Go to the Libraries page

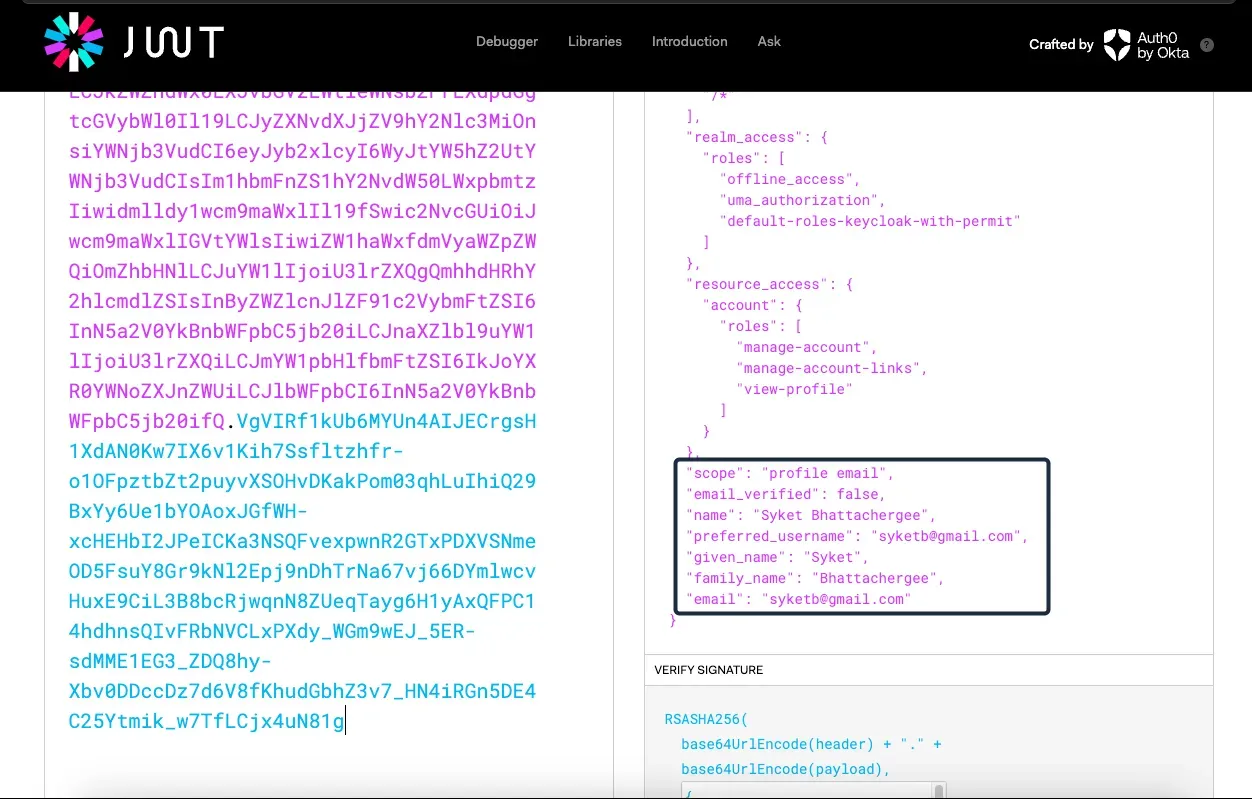click(x=594, y=42)
